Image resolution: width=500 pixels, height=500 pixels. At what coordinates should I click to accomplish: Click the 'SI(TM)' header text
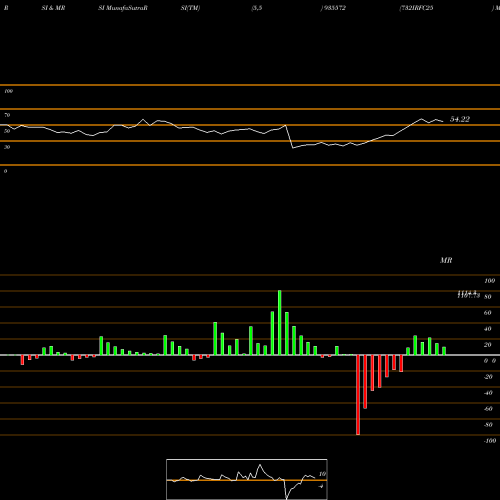click(x=190, y=8)
